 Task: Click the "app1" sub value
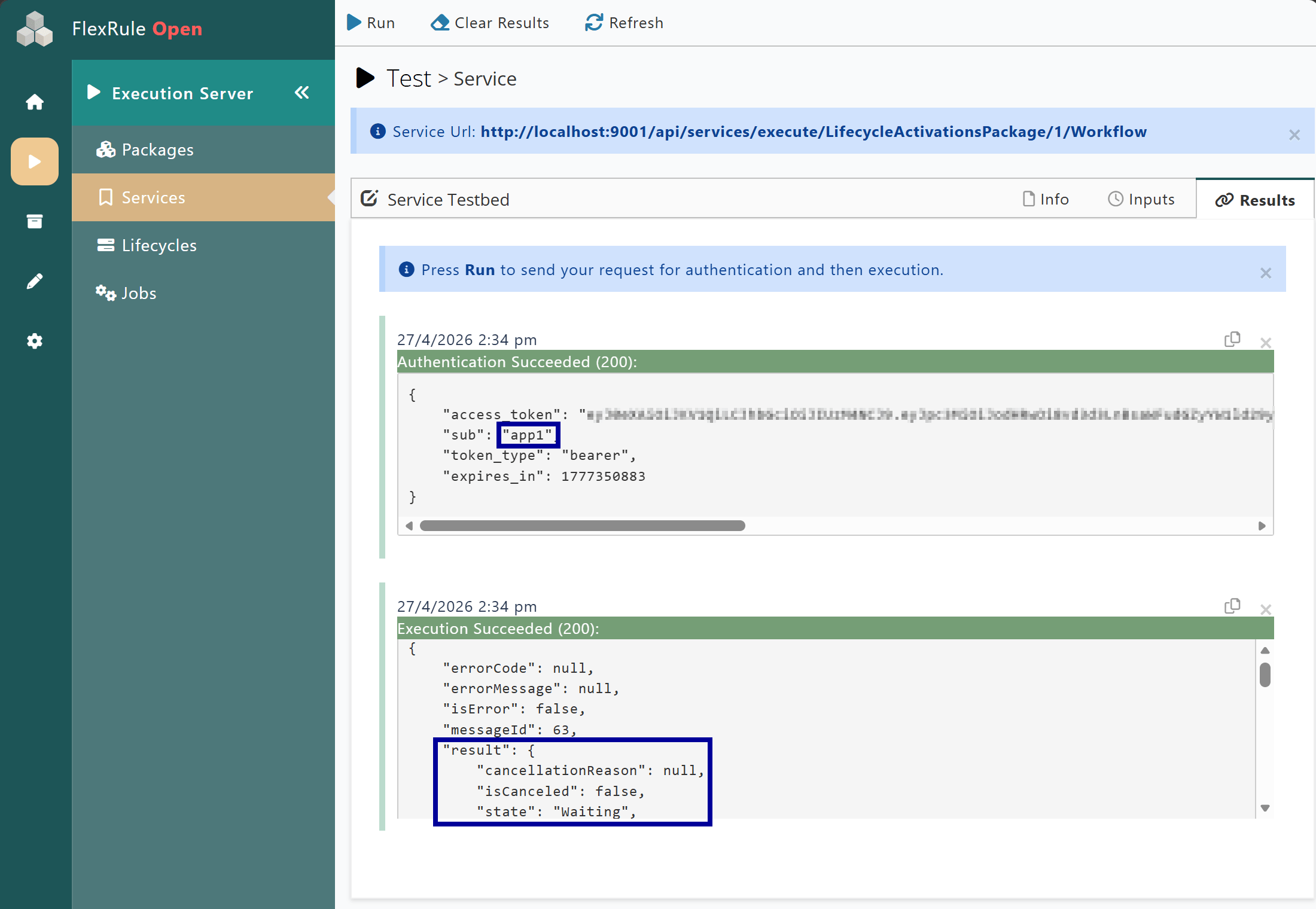pos(528,435)
